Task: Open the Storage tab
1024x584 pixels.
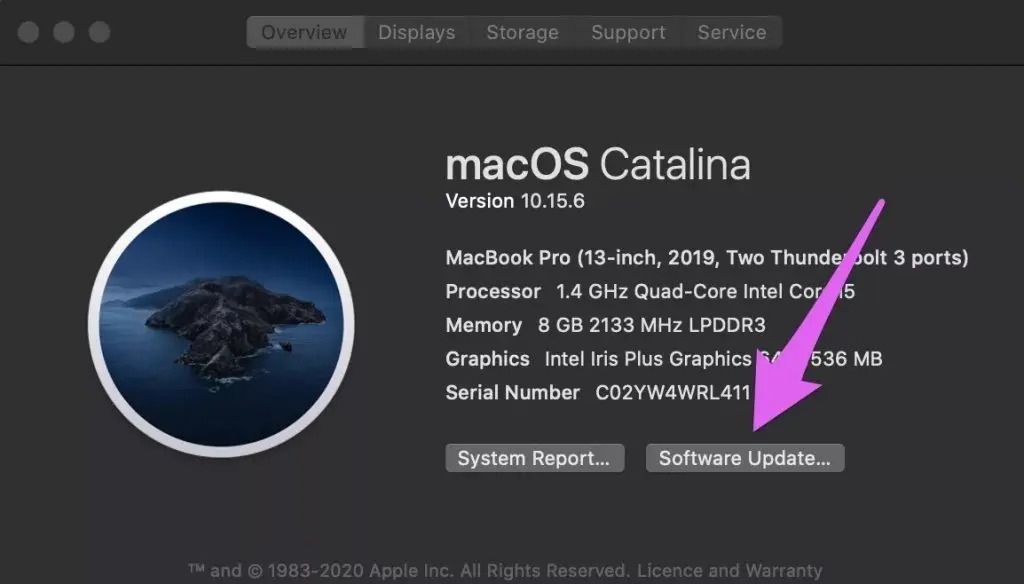Action: (x=522, y=32)
